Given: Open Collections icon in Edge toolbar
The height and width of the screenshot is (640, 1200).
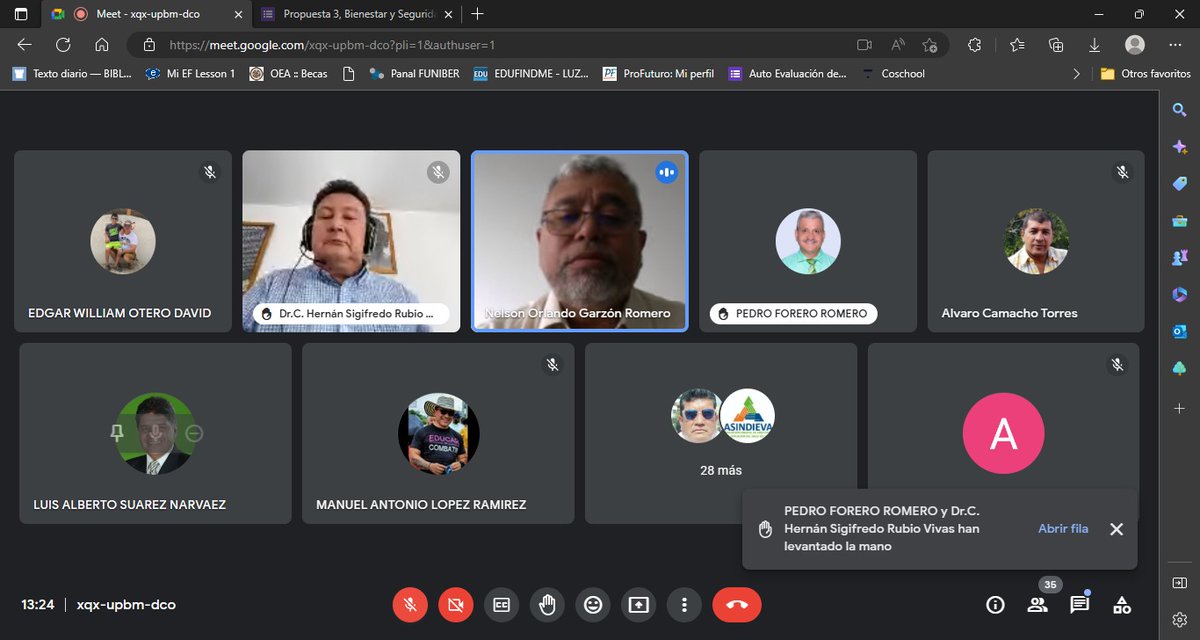Looking at the screenshot, I should coord(1056,45).
